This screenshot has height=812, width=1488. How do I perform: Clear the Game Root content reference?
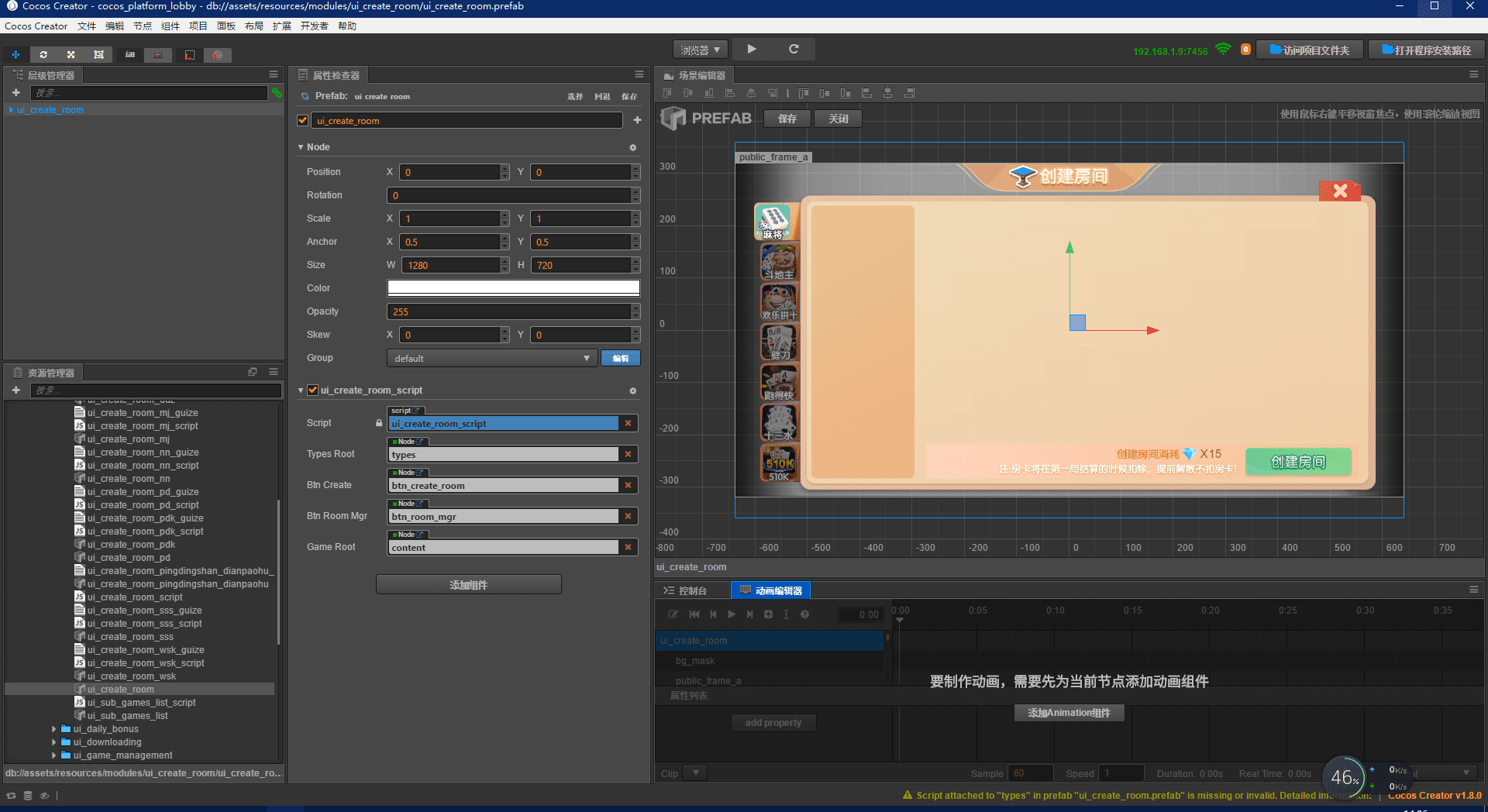(629, 547)
